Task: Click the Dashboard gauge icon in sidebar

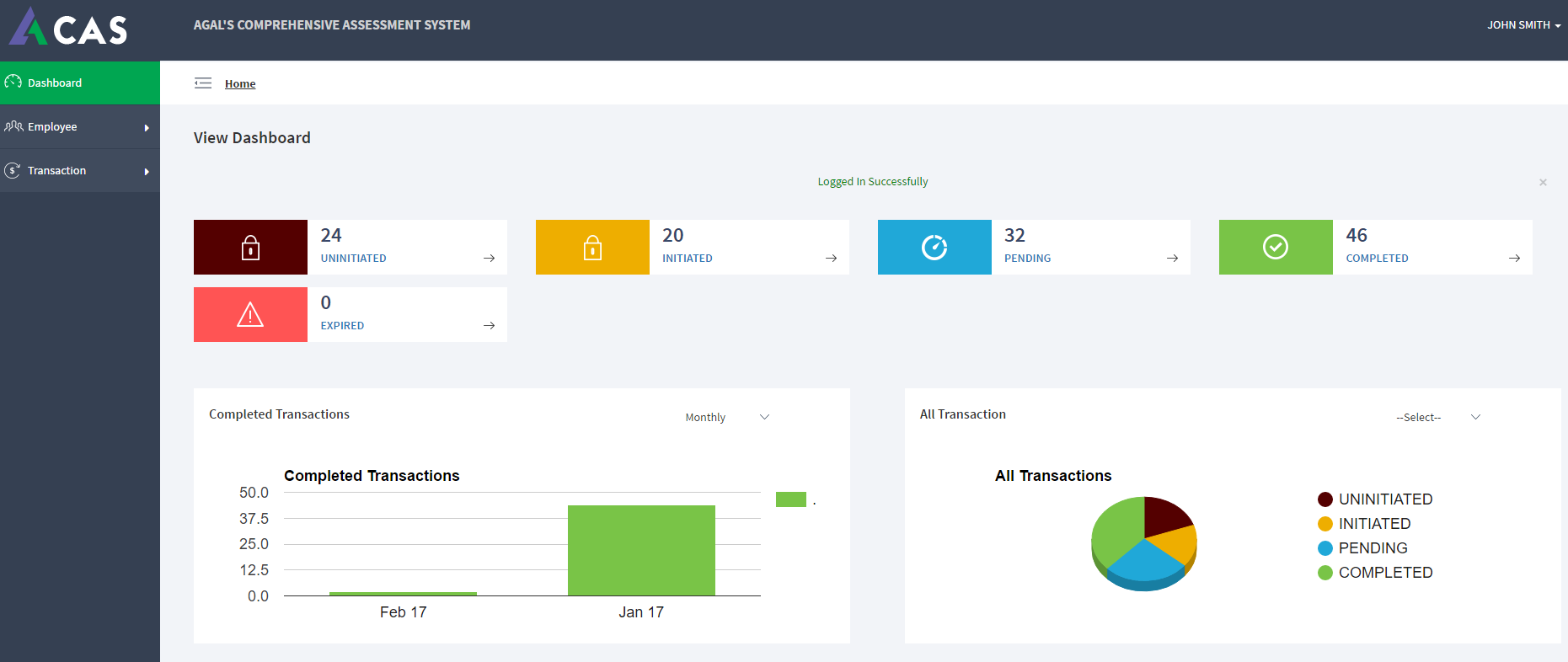Action: click(x=13, y=82)
